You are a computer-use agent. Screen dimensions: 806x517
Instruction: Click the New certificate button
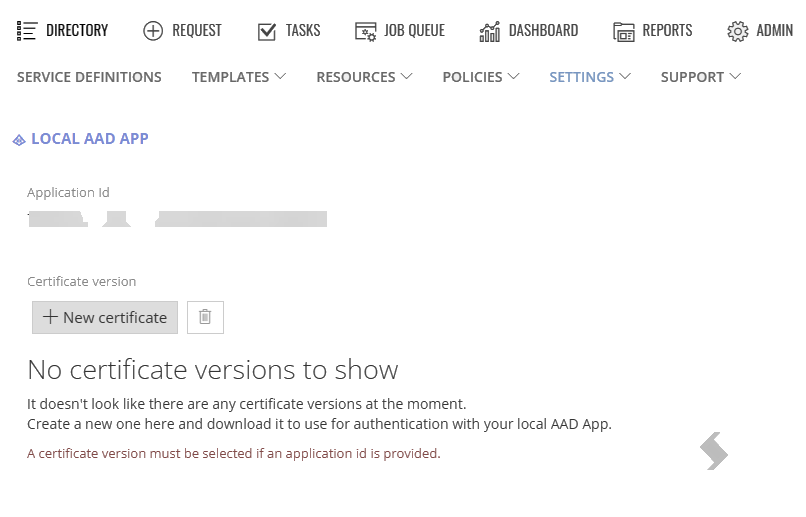[105, 317]
